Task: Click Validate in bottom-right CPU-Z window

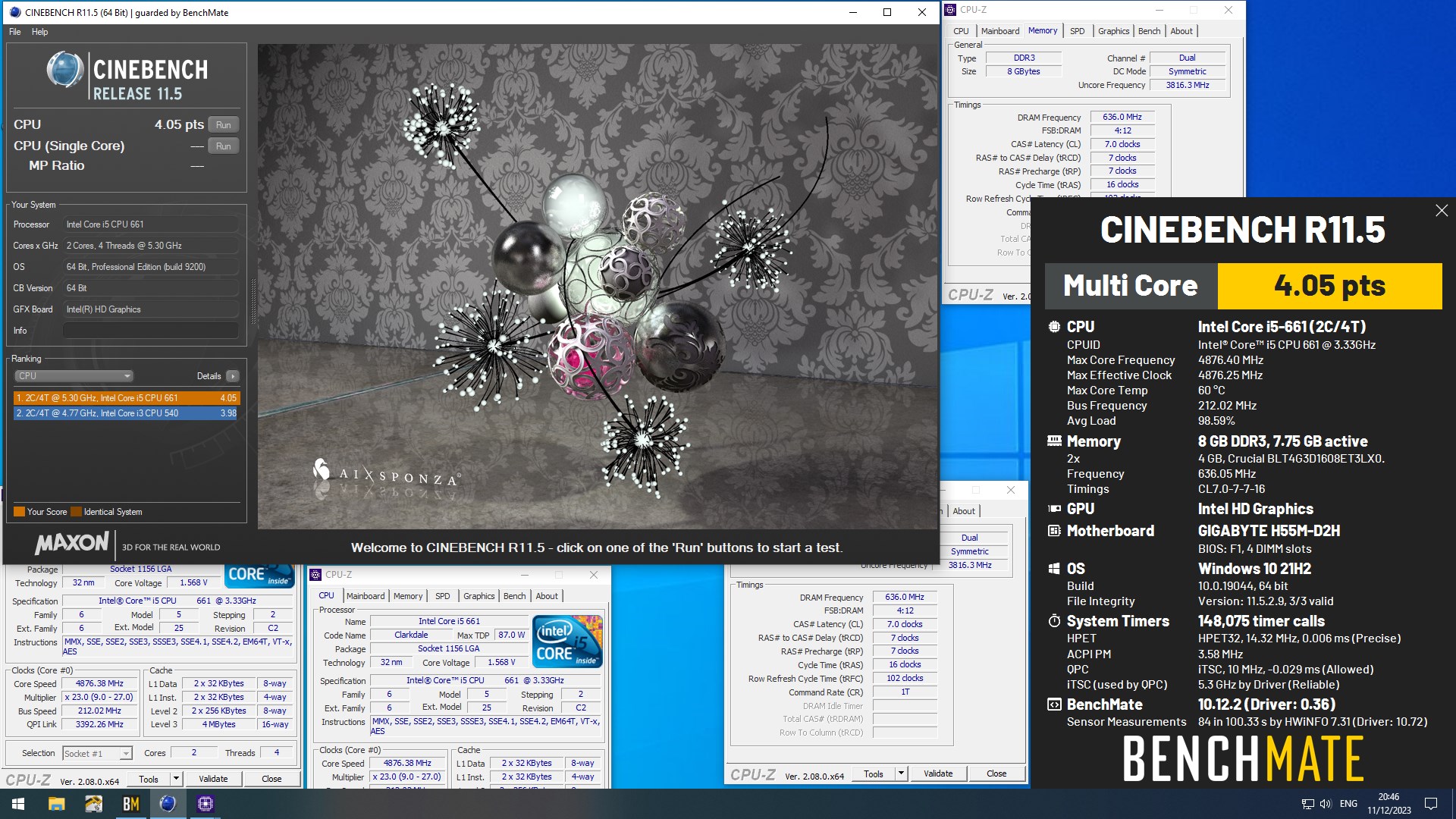Action: [938, 773]
